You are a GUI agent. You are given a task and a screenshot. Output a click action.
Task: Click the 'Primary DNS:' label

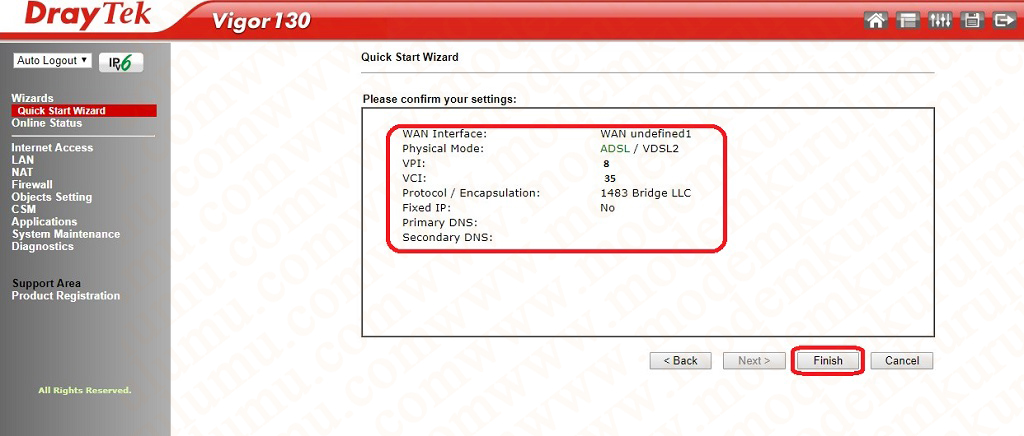point(440,223)
